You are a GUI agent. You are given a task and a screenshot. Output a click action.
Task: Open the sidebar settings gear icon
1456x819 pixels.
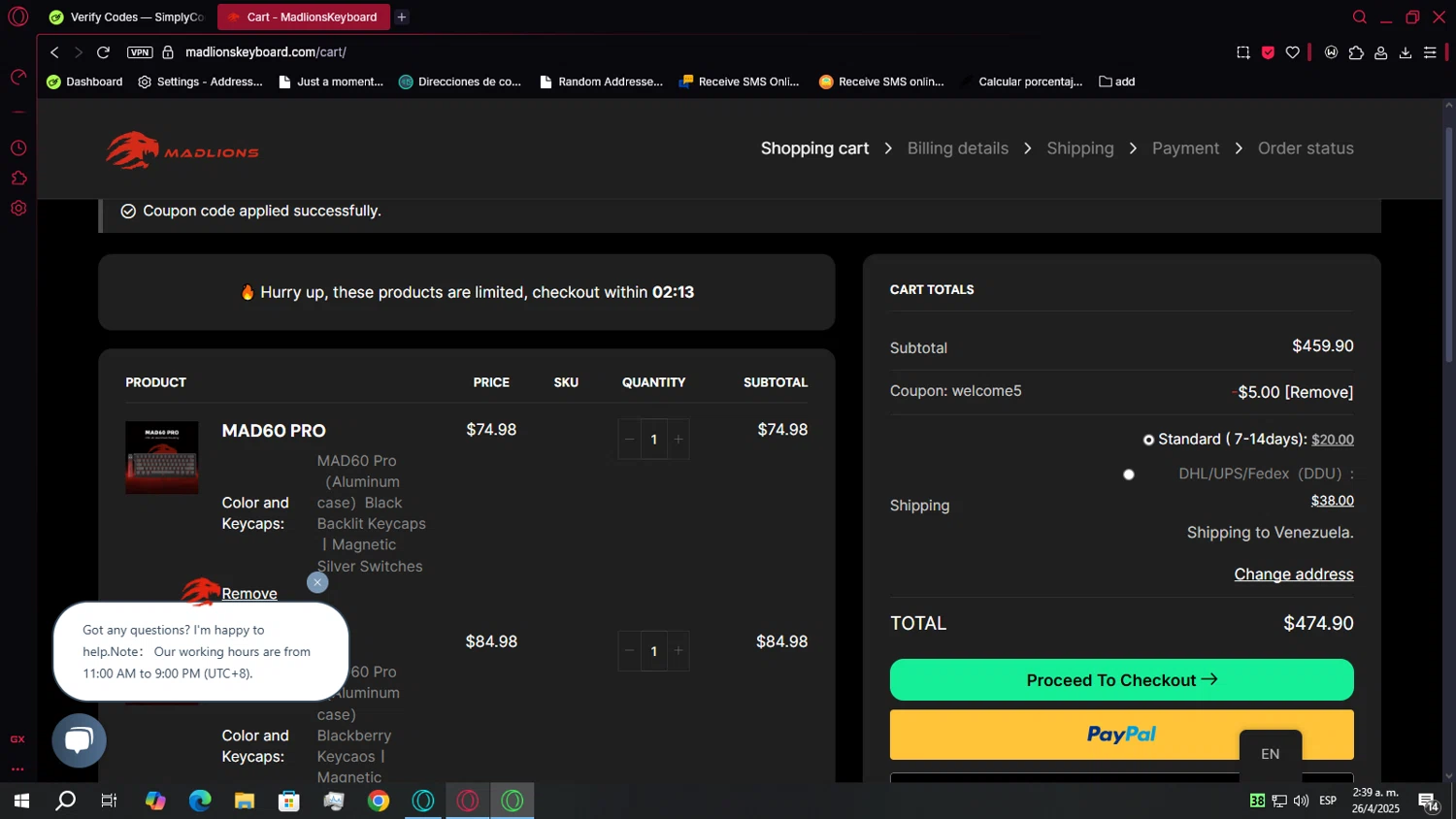point(17,209)
